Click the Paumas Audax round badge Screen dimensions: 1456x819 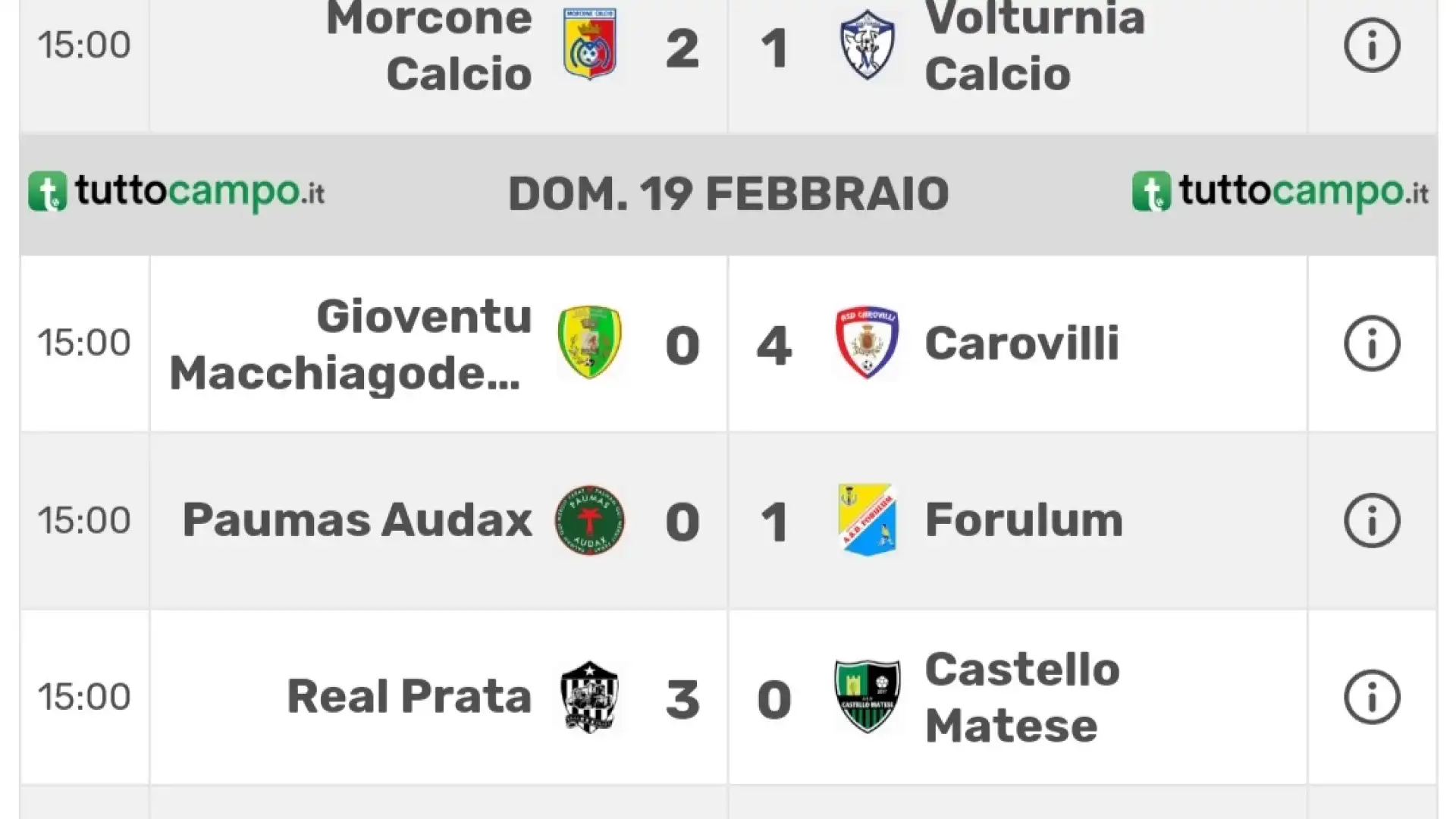(x=590, y=520)
